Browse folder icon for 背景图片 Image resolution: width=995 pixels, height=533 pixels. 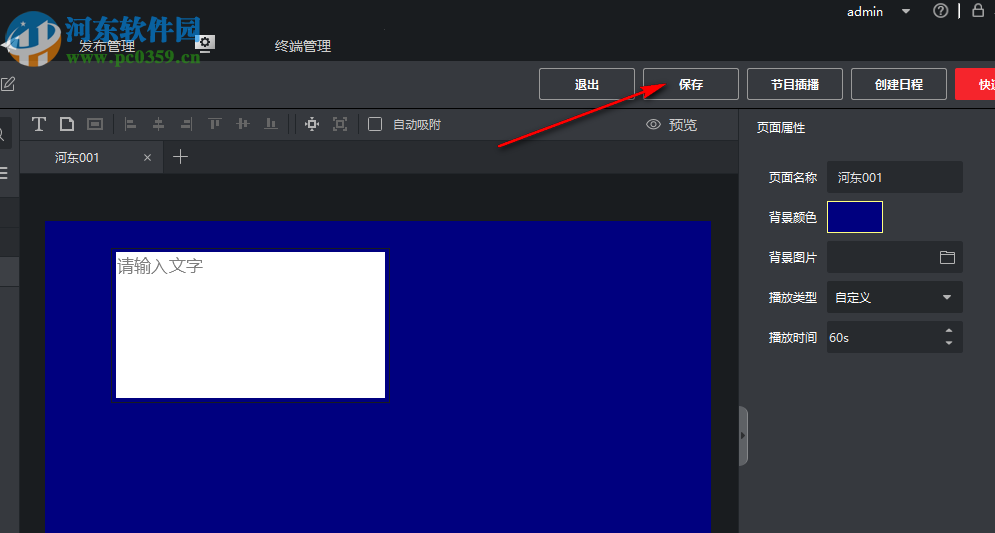(947, 257)
